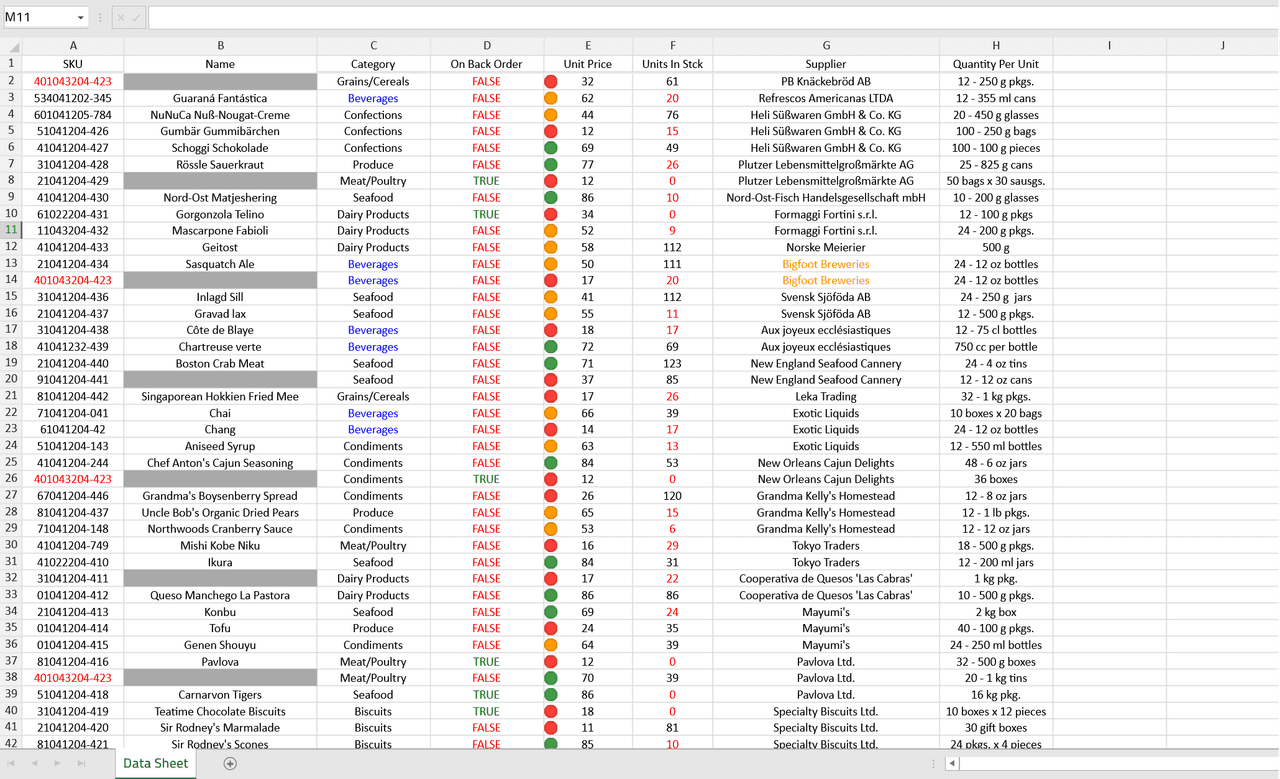Image resolution: width=1280 pixels, height=779 pixels.
Task: Click the status circle in Geitost row
Action: point(551,247)
